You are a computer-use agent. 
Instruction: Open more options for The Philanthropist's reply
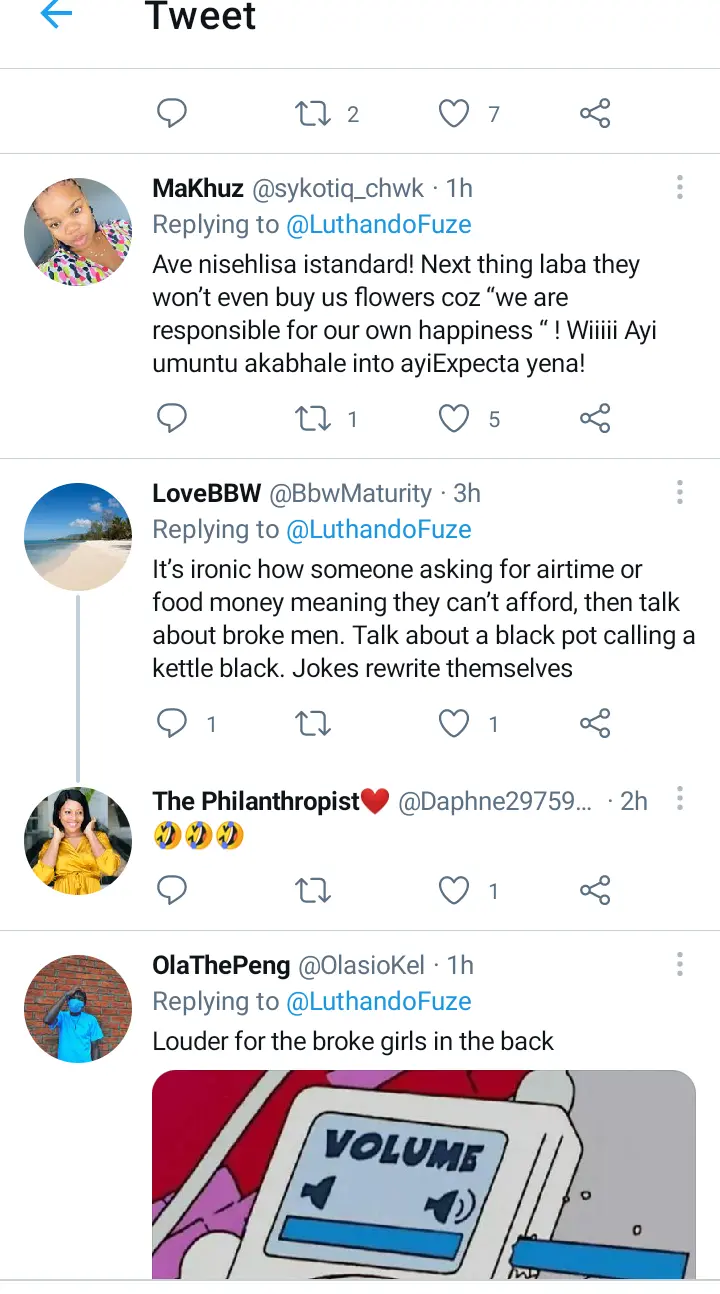click(x=679, y=799)
